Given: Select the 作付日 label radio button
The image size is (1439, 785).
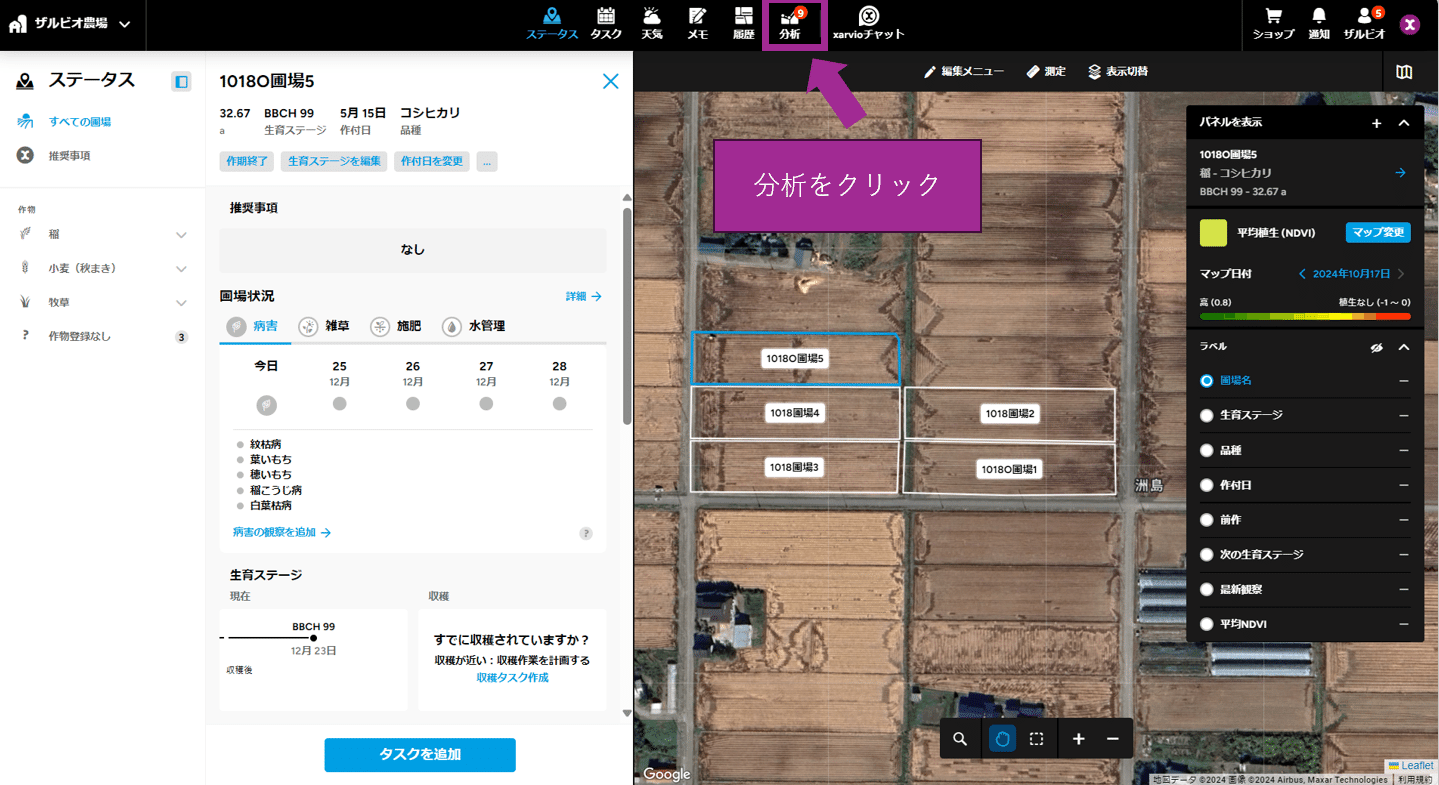Looking at the screenshot, I should 1207,485.
